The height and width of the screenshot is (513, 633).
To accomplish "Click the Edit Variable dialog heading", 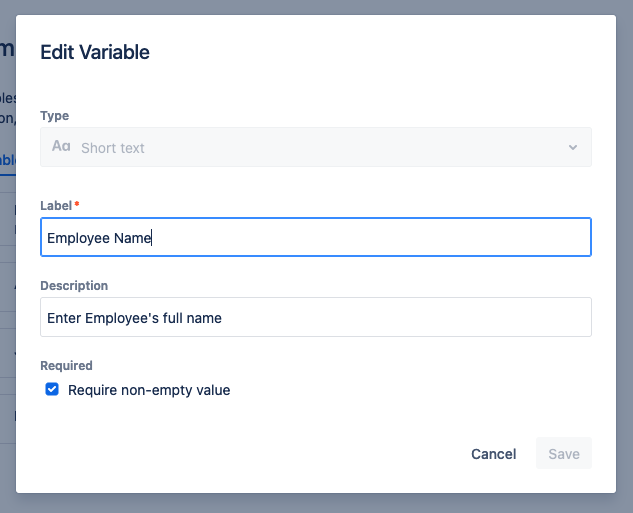I will 95,52.
